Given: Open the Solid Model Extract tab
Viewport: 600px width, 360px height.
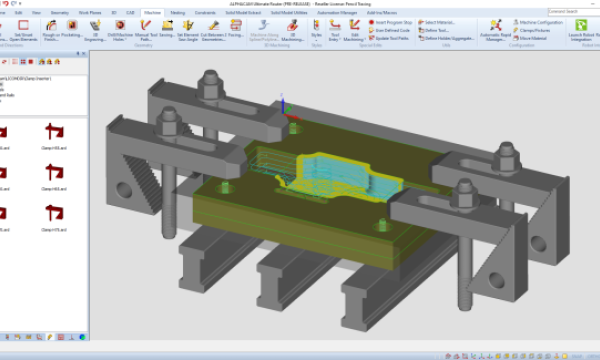Looking at the screenshot, I should 243,13.
